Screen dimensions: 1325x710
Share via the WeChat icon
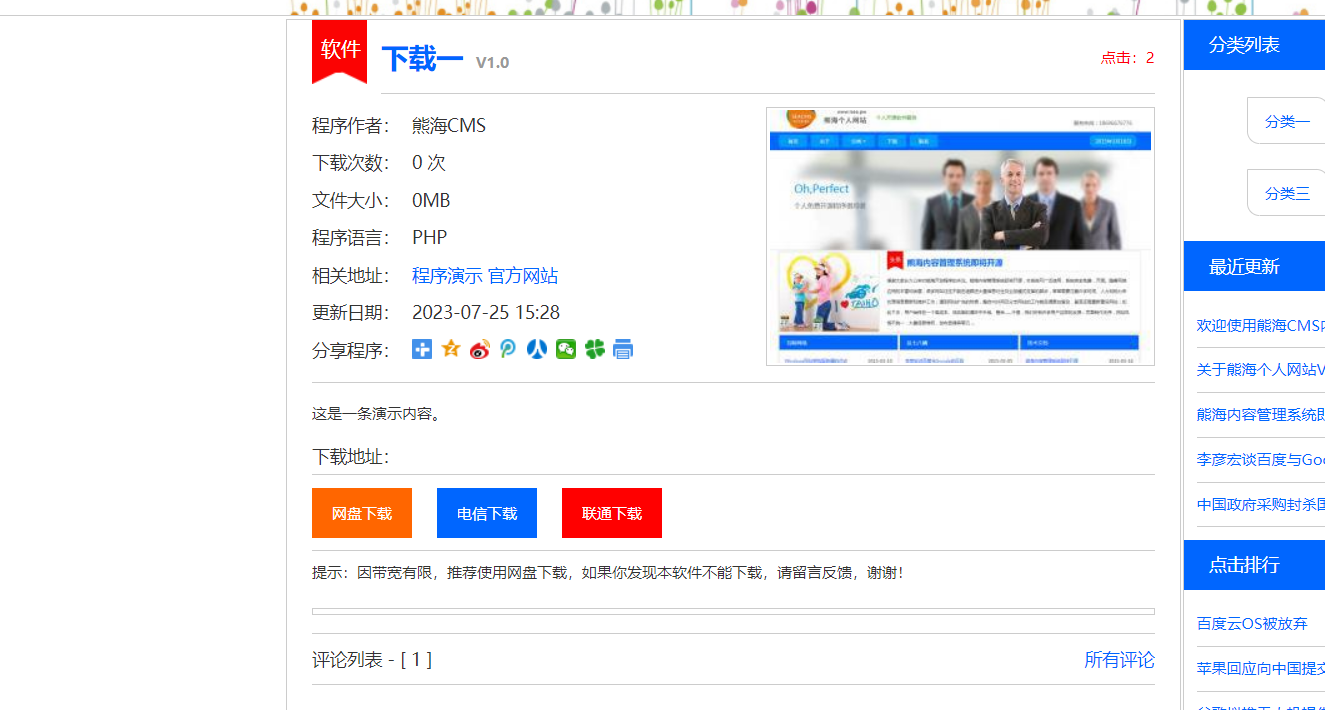click(x=565, y=349)
